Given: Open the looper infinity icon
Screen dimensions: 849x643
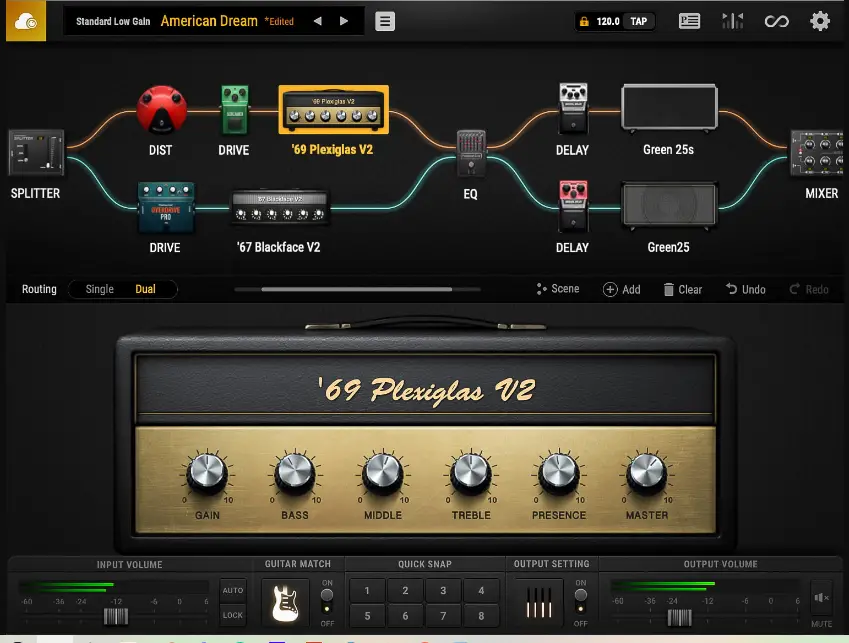Looking at the screenshot, I should [776, 22].
